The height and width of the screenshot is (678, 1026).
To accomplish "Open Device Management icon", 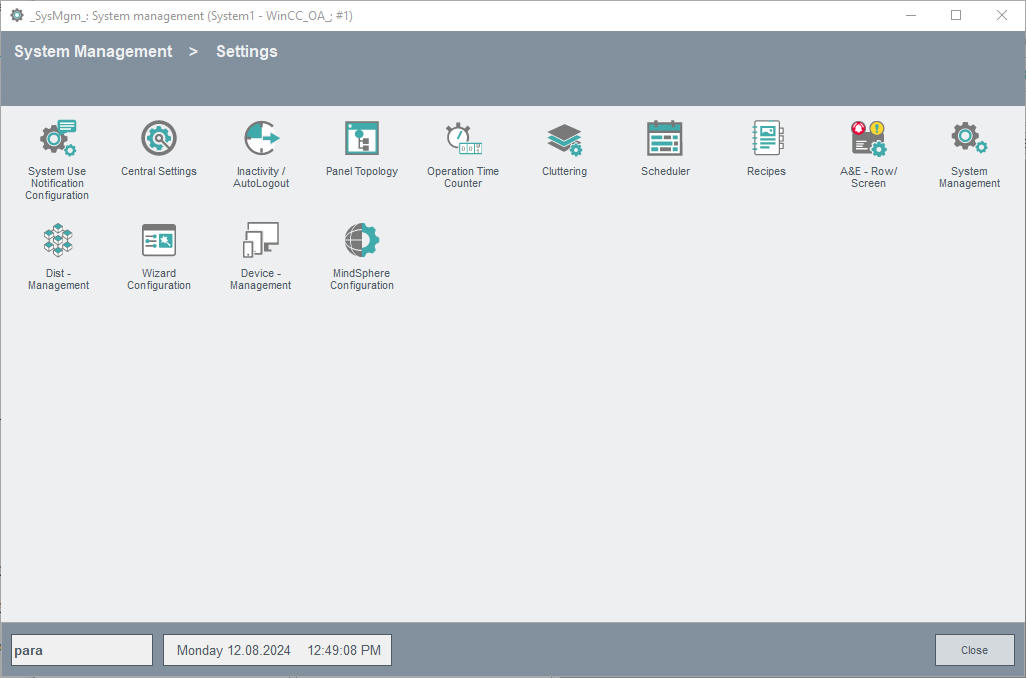I will pyautogui.click(x=260, y=241).
